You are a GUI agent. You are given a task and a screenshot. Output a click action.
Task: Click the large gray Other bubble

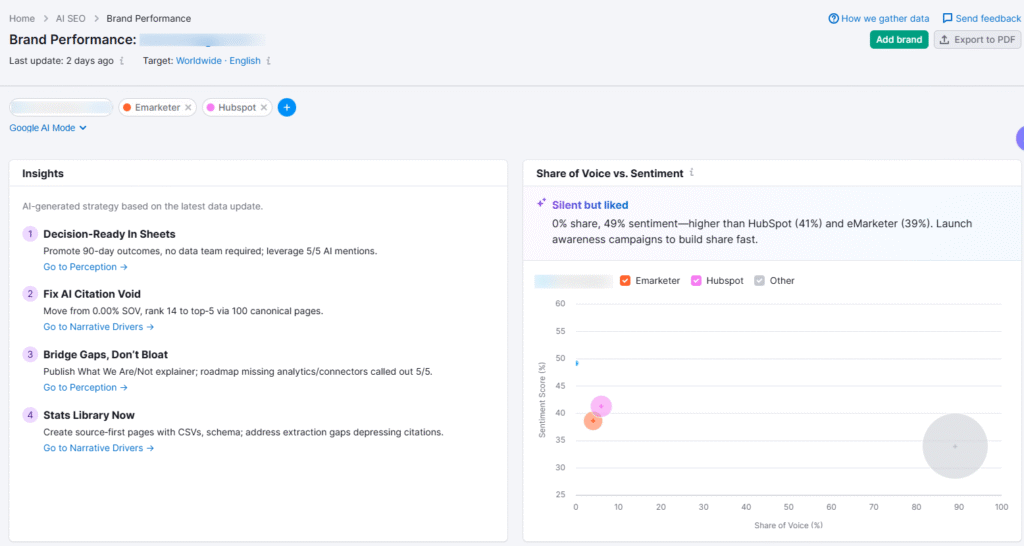click(955, 446)
